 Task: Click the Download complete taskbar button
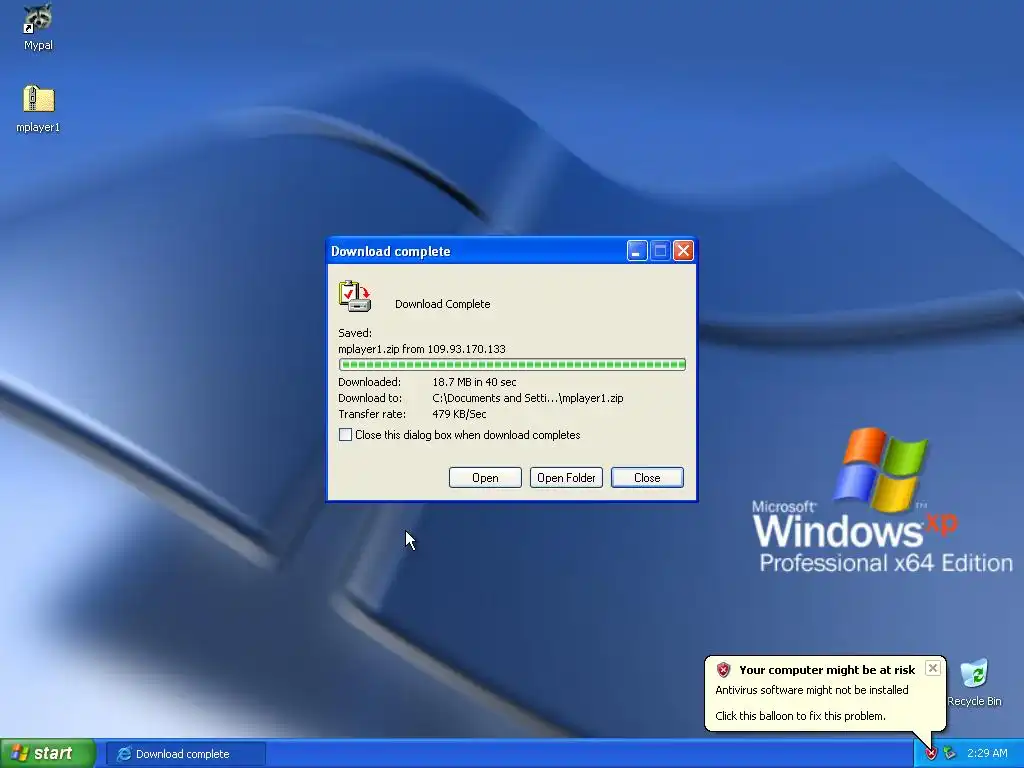(185, 754)
